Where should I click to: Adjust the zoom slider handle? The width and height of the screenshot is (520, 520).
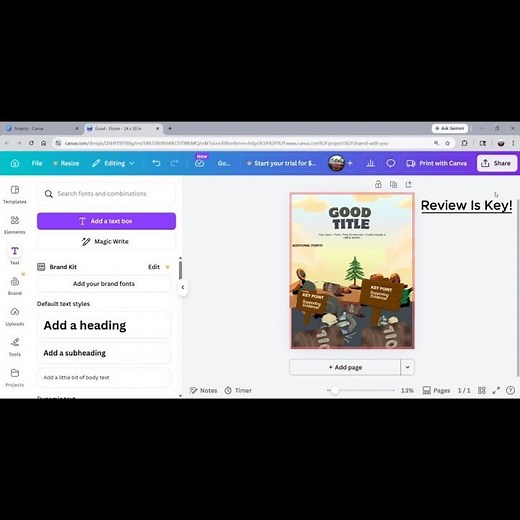(334, 390)
